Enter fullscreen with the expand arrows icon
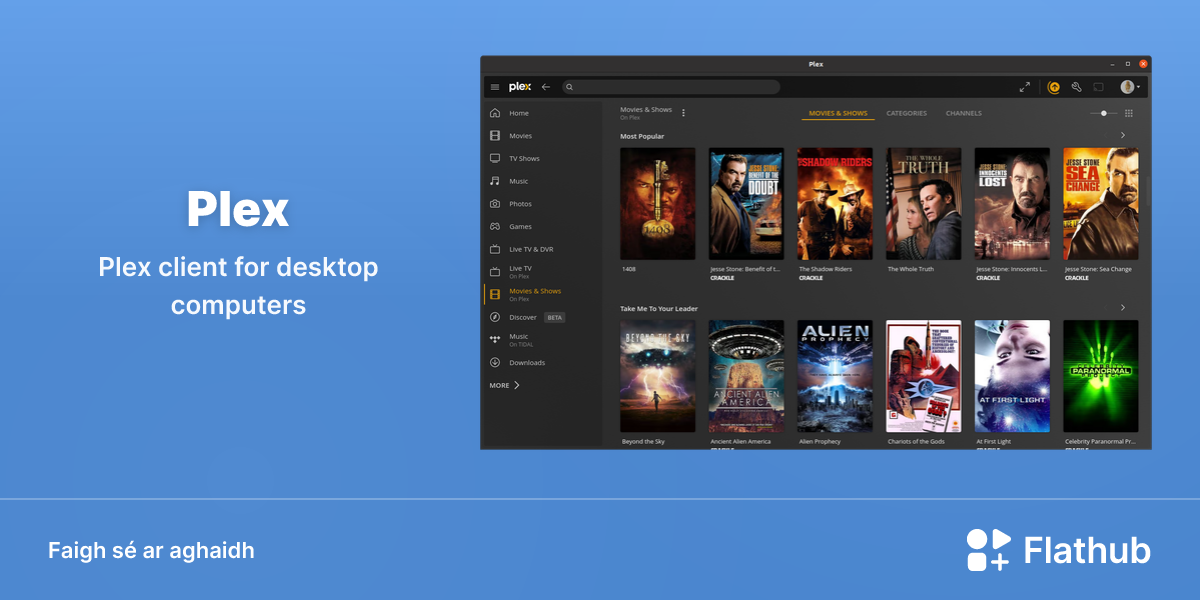 pyautogui.click(x=1025, y=87)
